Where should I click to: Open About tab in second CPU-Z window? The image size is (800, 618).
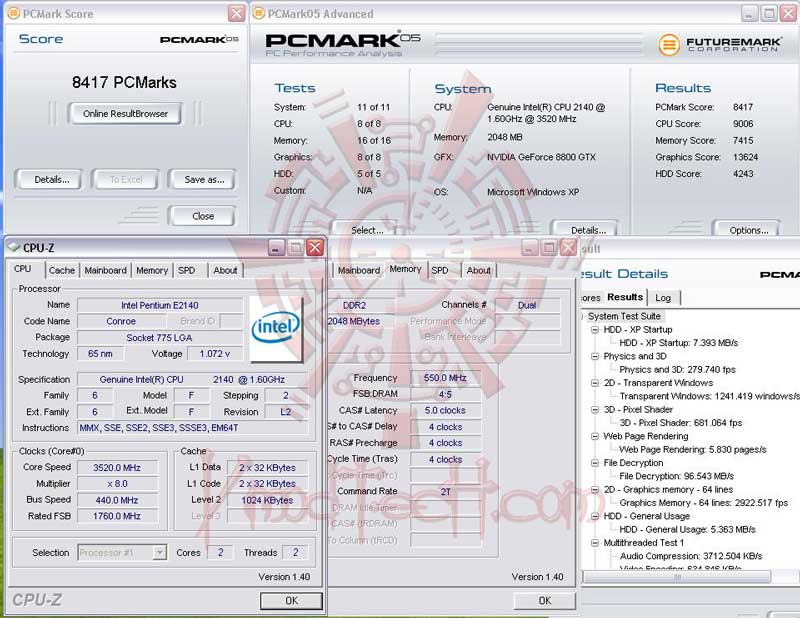coord(478,270)
